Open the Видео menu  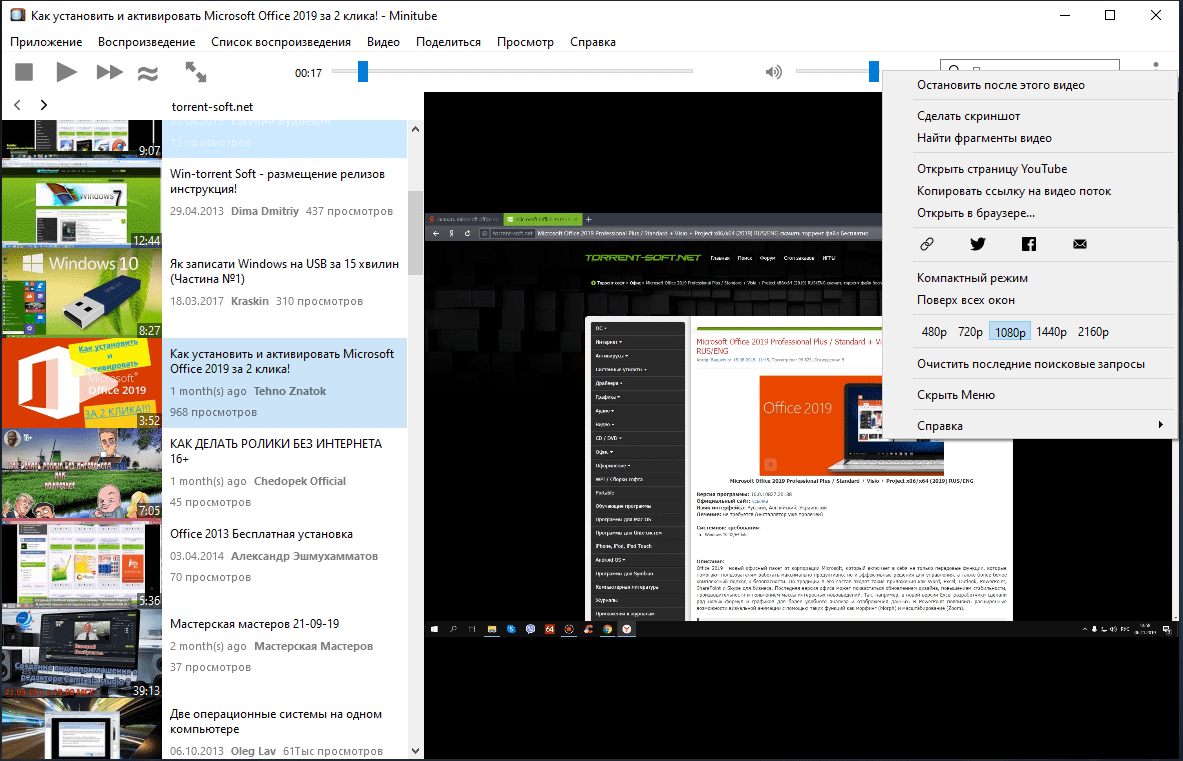point(383,42)
